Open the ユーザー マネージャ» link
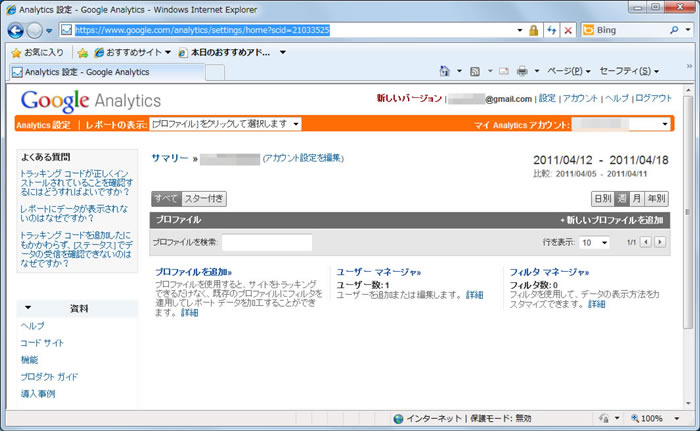 tap(379, 272)
